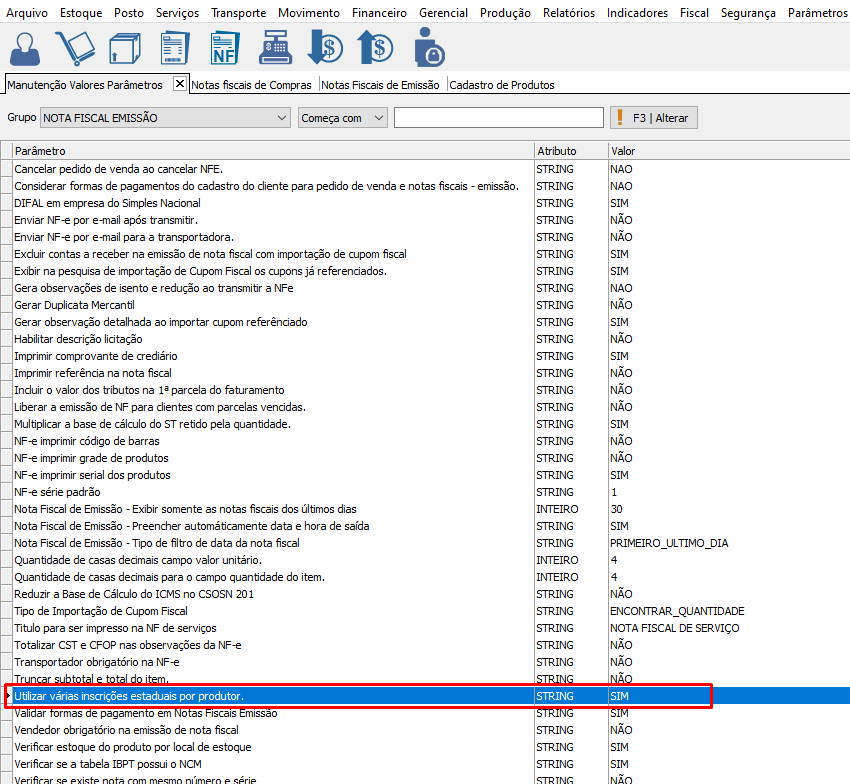
Task: Click the search text field beside 'Começa com'
Action: (x=498, y=118)
